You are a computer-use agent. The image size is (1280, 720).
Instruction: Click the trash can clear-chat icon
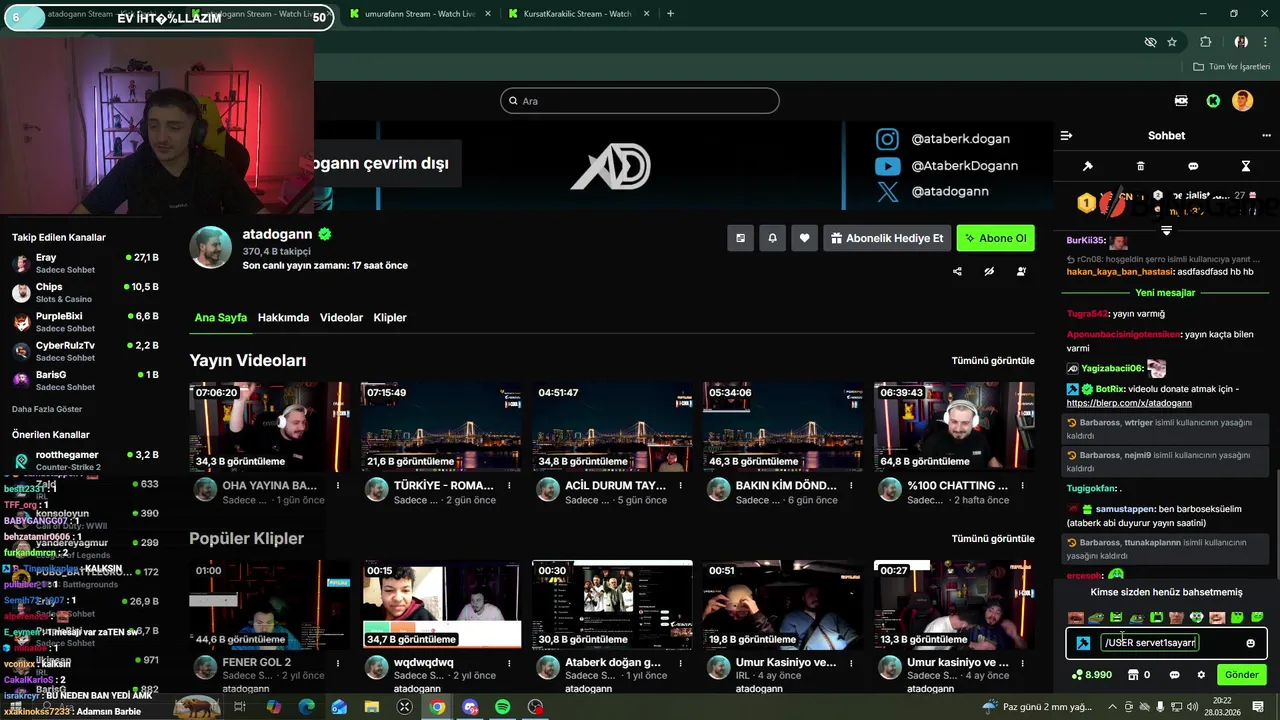tap(1141, 166)
